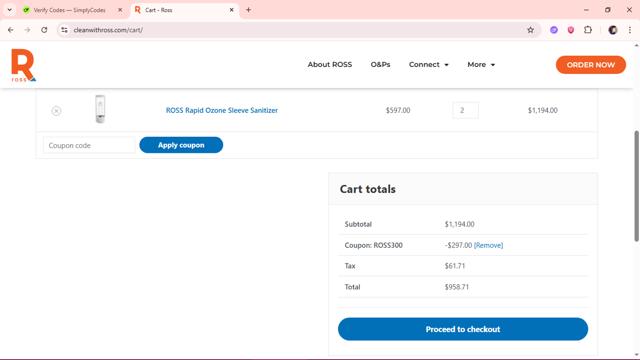This screenshot has width=640, height=360.
Task: Click Apply coupon button
Action: 181,145
